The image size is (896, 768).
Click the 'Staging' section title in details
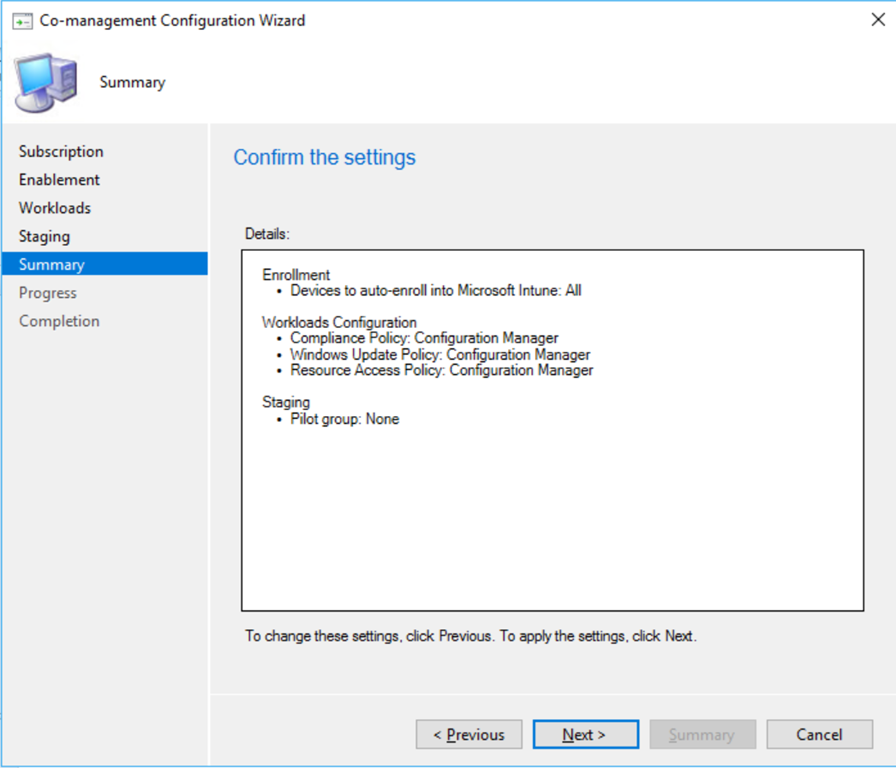[x=286, y=403]
